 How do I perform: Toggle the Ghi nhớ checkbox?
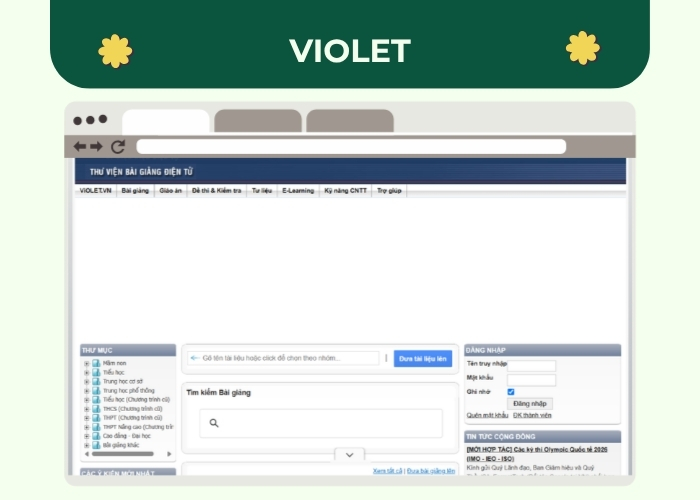tap(511, 392)
